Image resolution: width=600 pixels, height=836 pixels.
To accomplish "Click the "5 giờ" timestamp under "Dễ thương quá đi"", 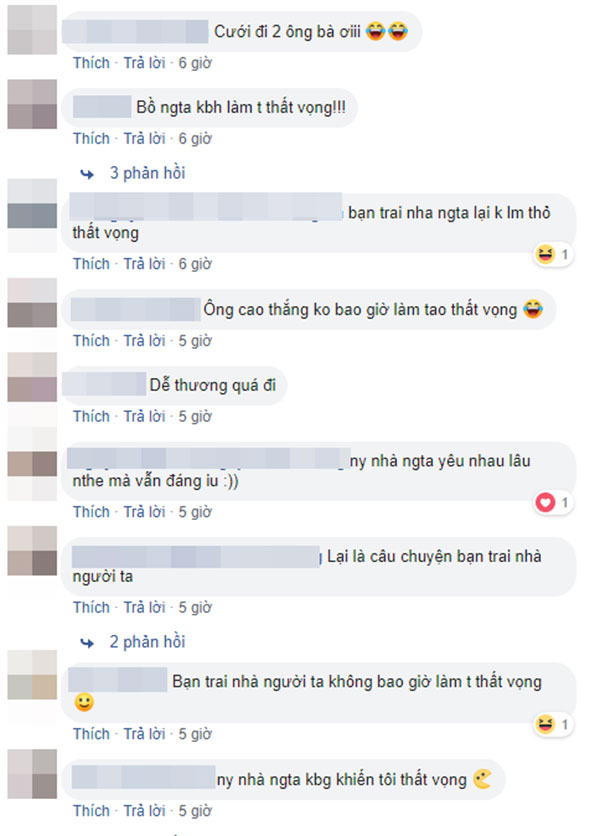I will point(195,416).
